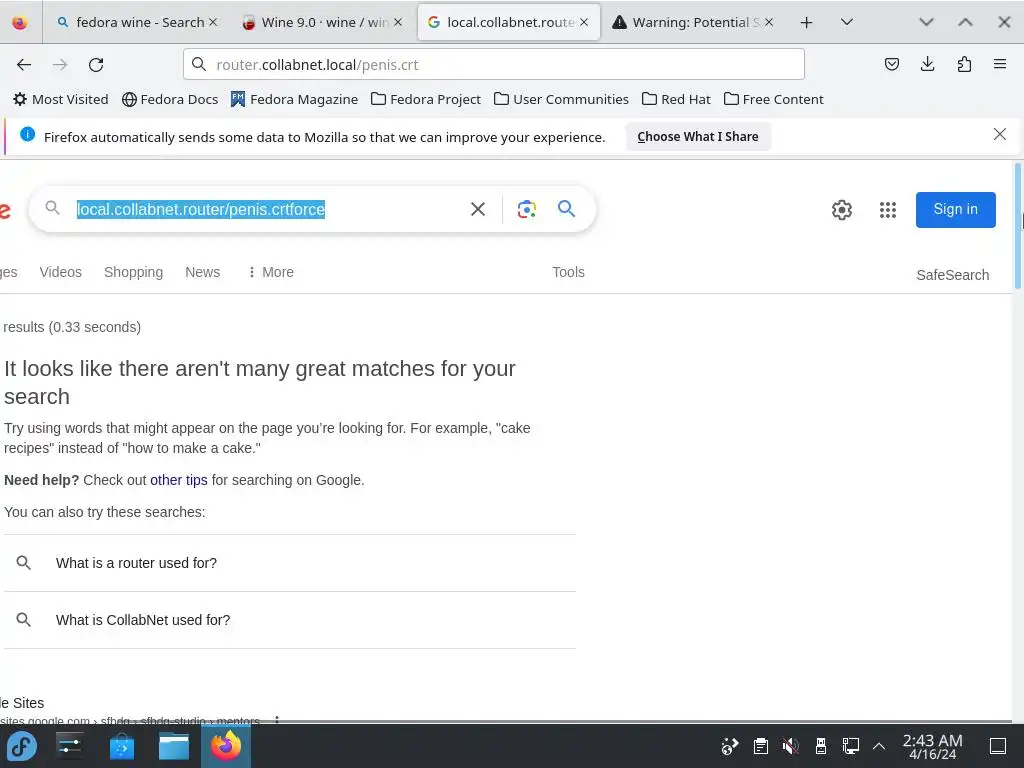The image size is (1024, 768).
Task: Open the Fedora application launcher
Action: (x=22, y=746)
